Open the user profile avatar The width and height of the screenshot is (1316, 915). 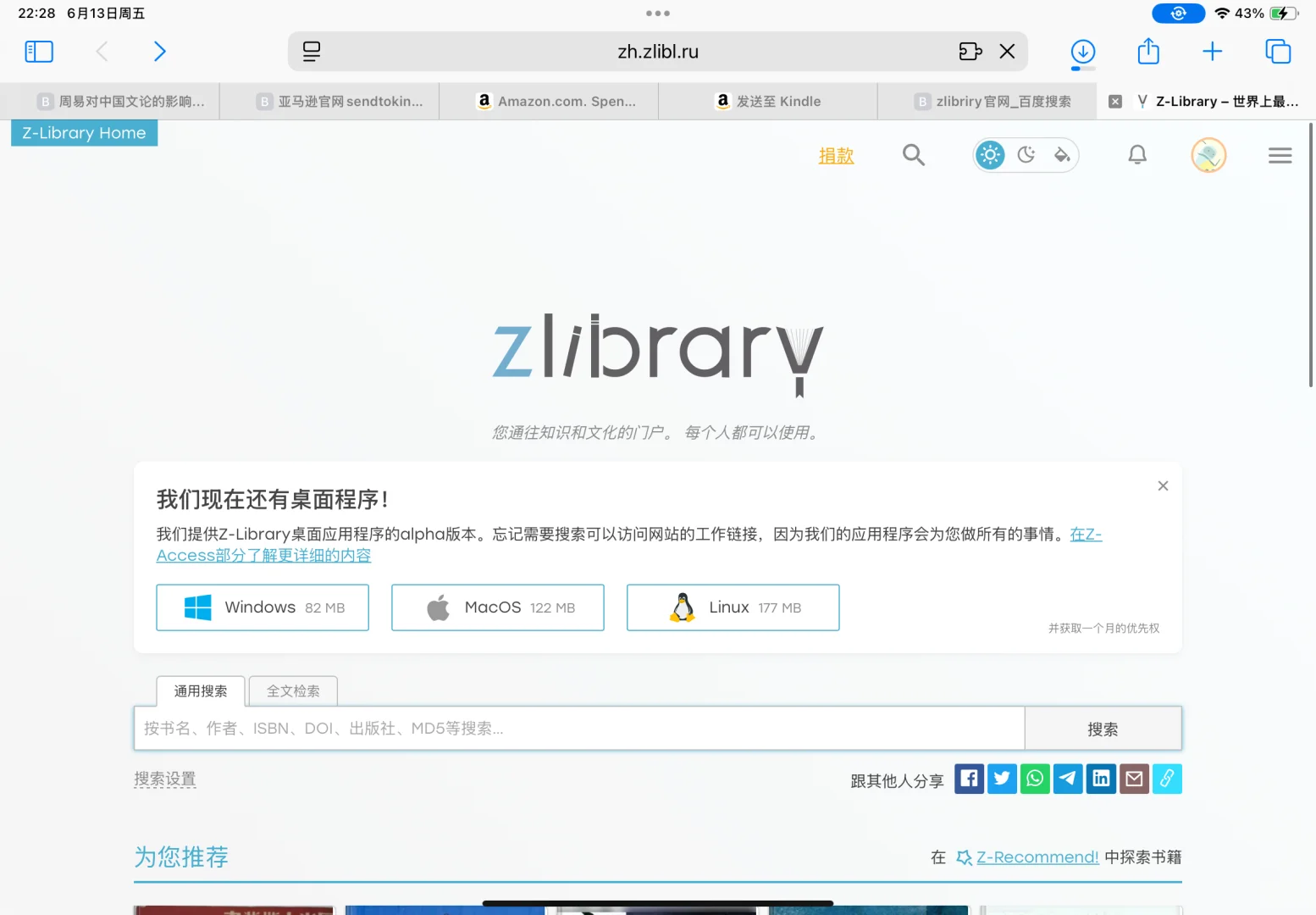[x=1208, y=155]
